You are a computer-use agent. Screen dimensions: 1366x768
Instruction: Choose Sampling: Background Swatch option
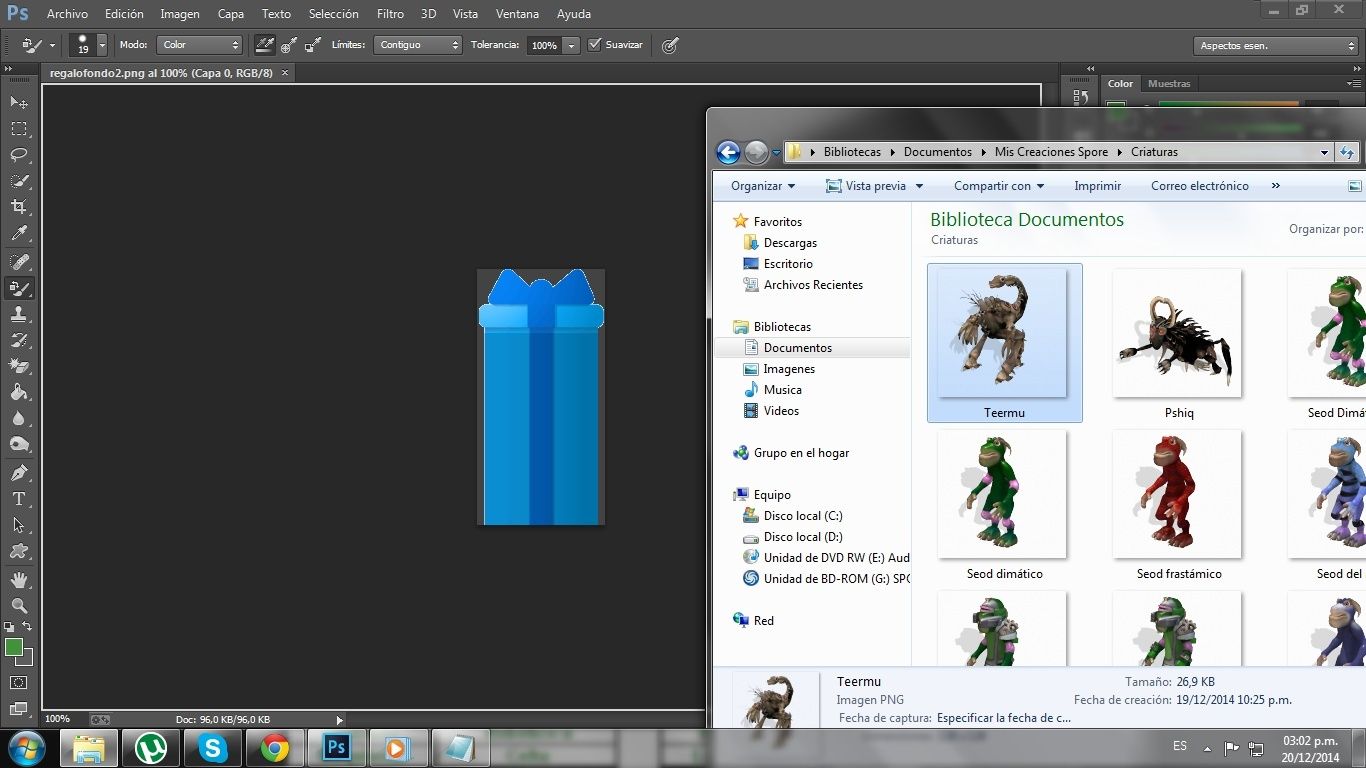click(x=313, y=45)
